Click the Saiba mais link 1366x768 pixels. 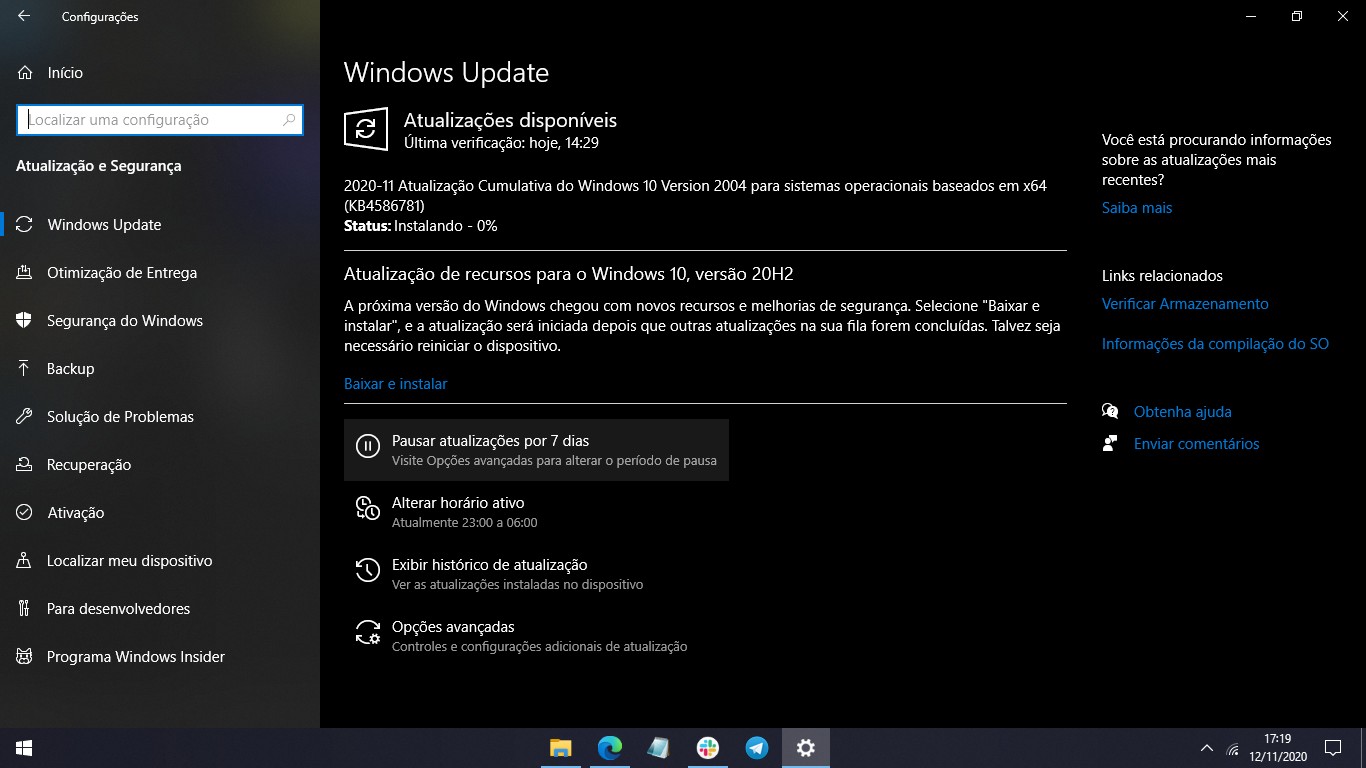click(x=1137, y=208)
